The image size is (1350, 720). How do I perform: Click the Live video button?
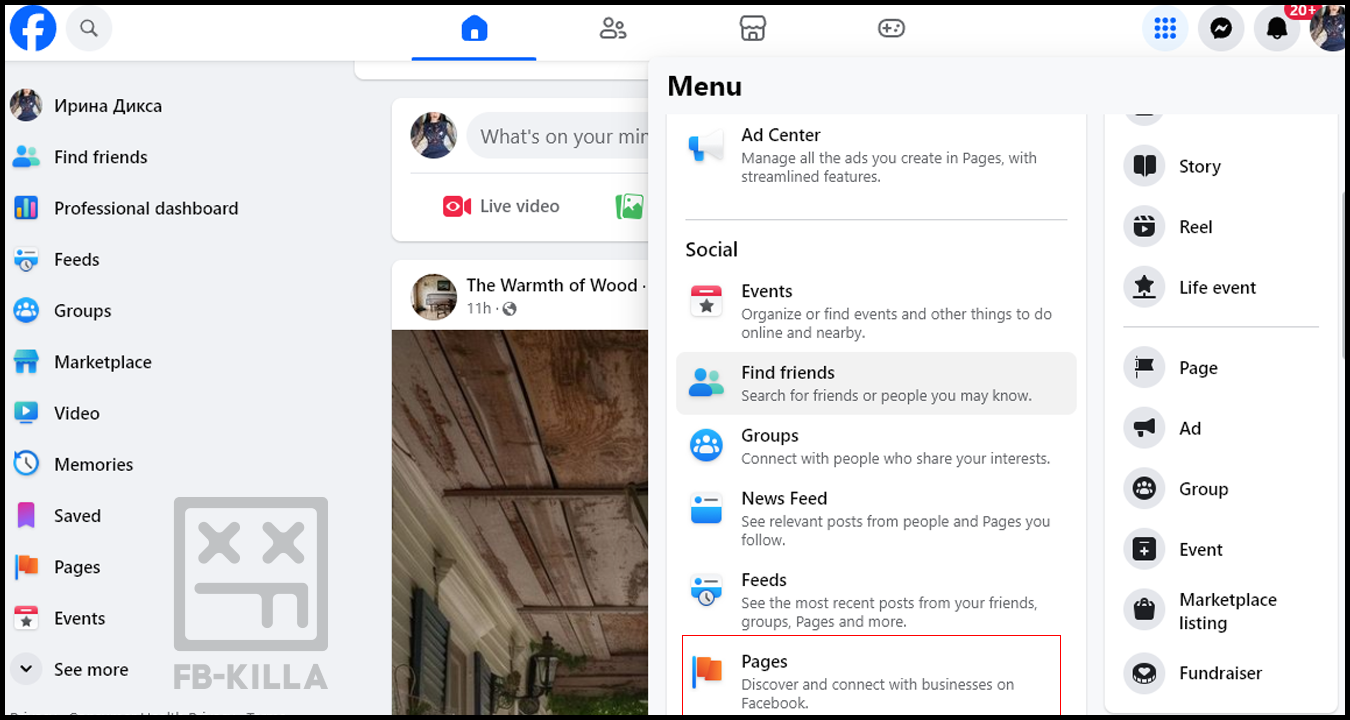tap(501, 206)
